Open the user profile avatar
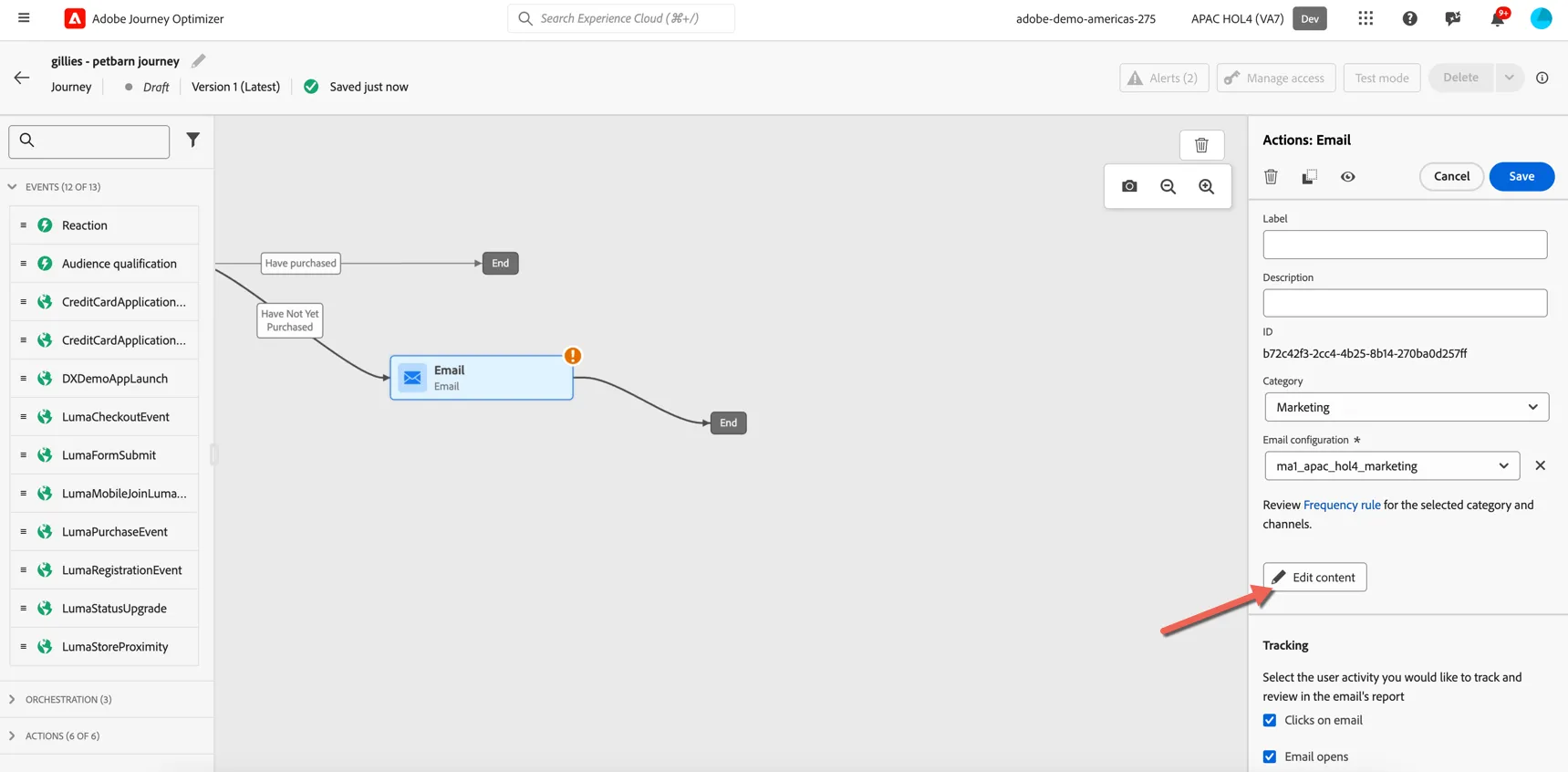This screenshot has height=772, width=1568. click(x=1541, y=18)
